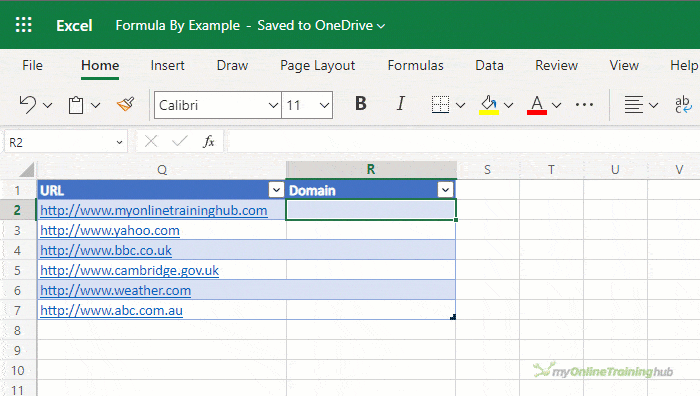Switch to the Review tab
Screen dimensions: 700x396
tap(557, 66)
